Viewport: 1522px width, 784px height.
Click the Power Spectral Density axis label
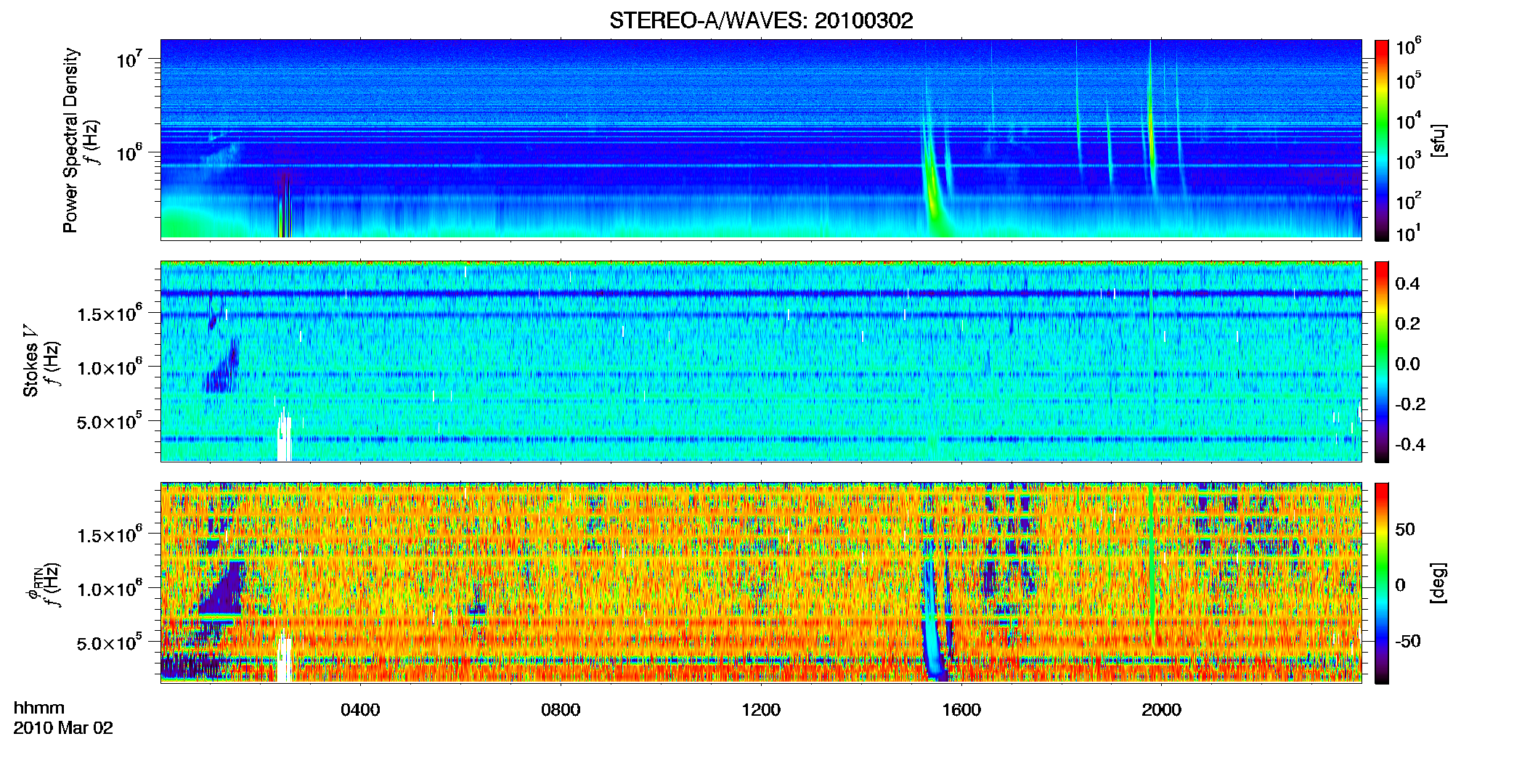pos(70,140)
